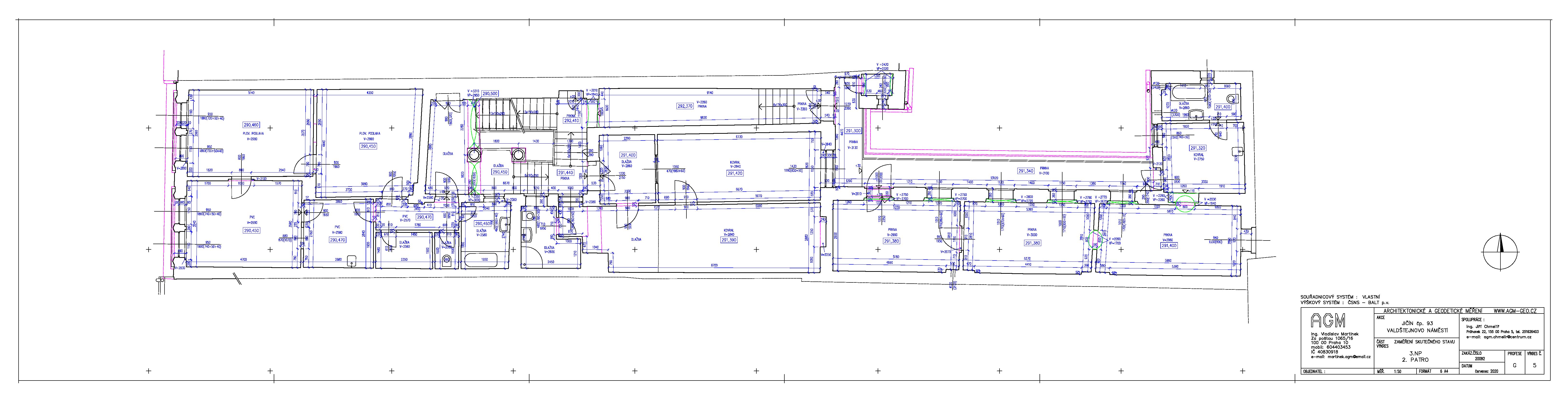Click the dimension 4350 above the second room
The width and height of the screenshot is (1568, 401).
370,93
